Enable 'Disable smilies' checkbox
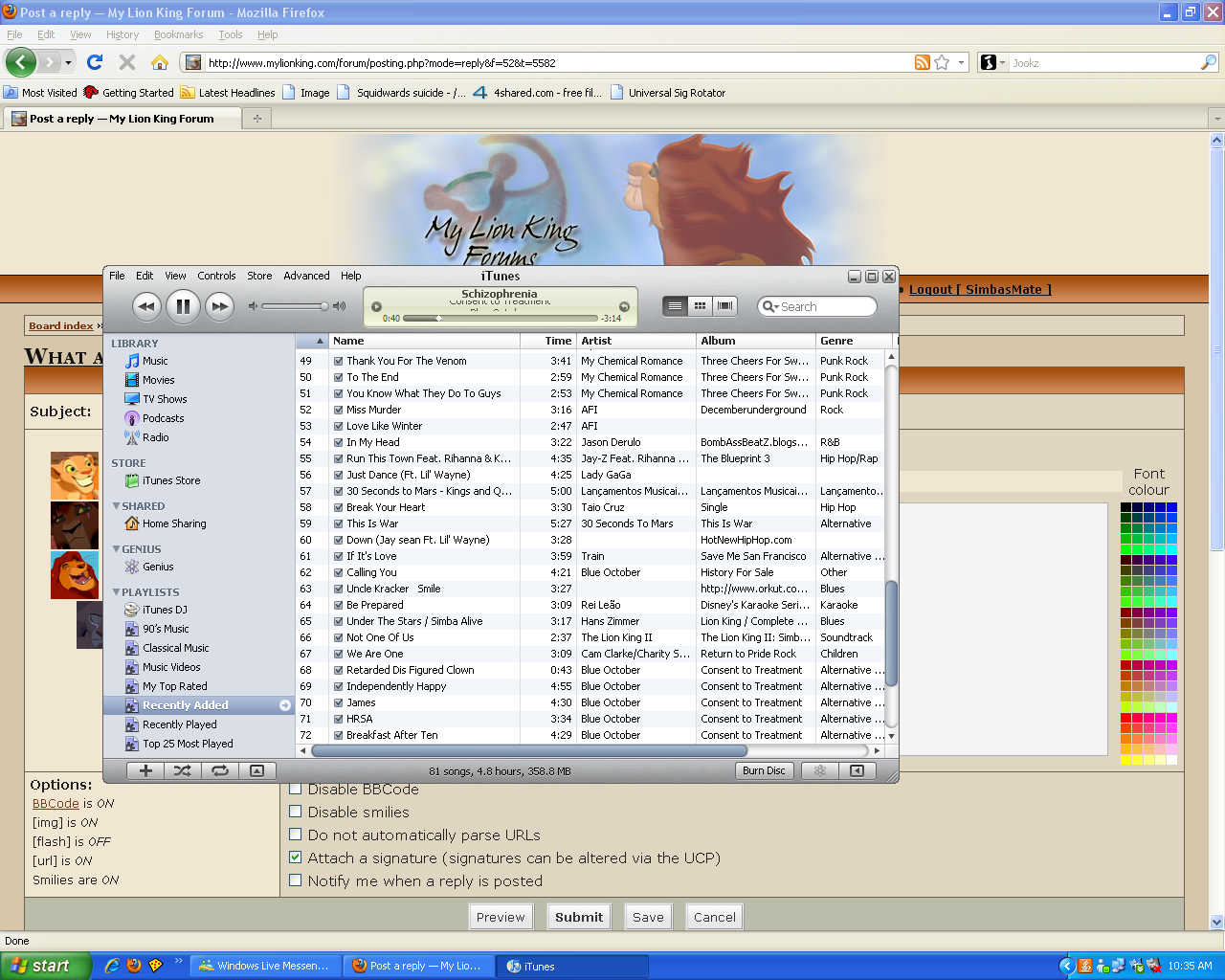The image size is (1225, 980). [296, 812]
